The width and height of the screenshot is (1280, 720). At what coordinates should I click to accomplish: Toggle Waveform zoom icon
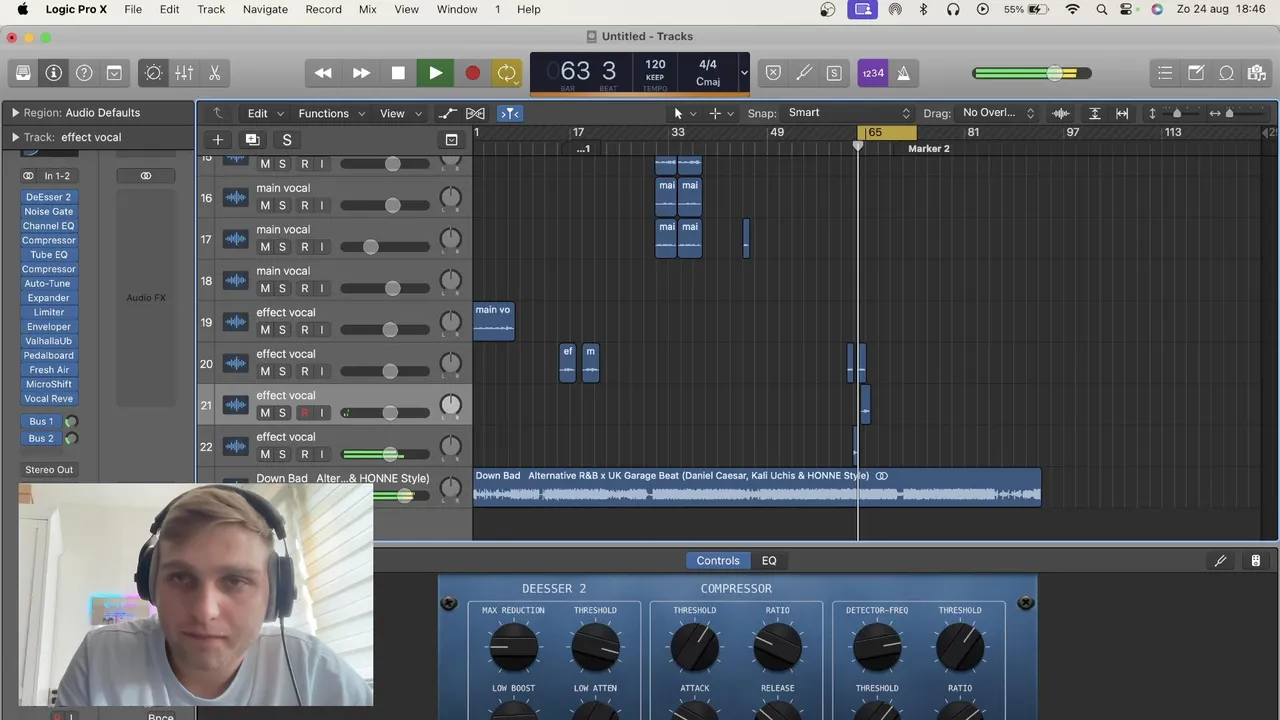tap(1061, 113)
